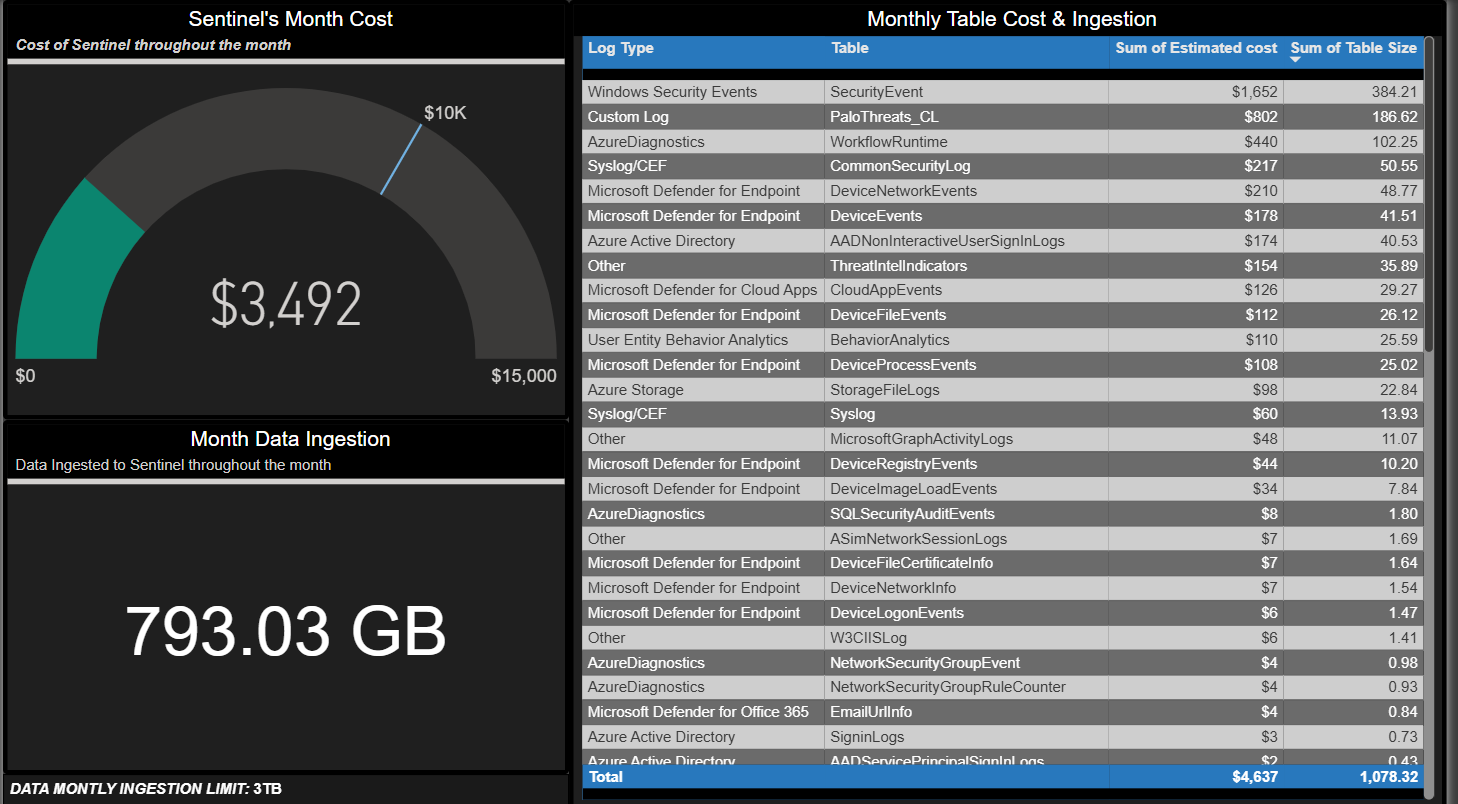Select the Sentinel's Month Cost title
The image size is (1458, 804).
pyautogui.click(x=291, y=19)
